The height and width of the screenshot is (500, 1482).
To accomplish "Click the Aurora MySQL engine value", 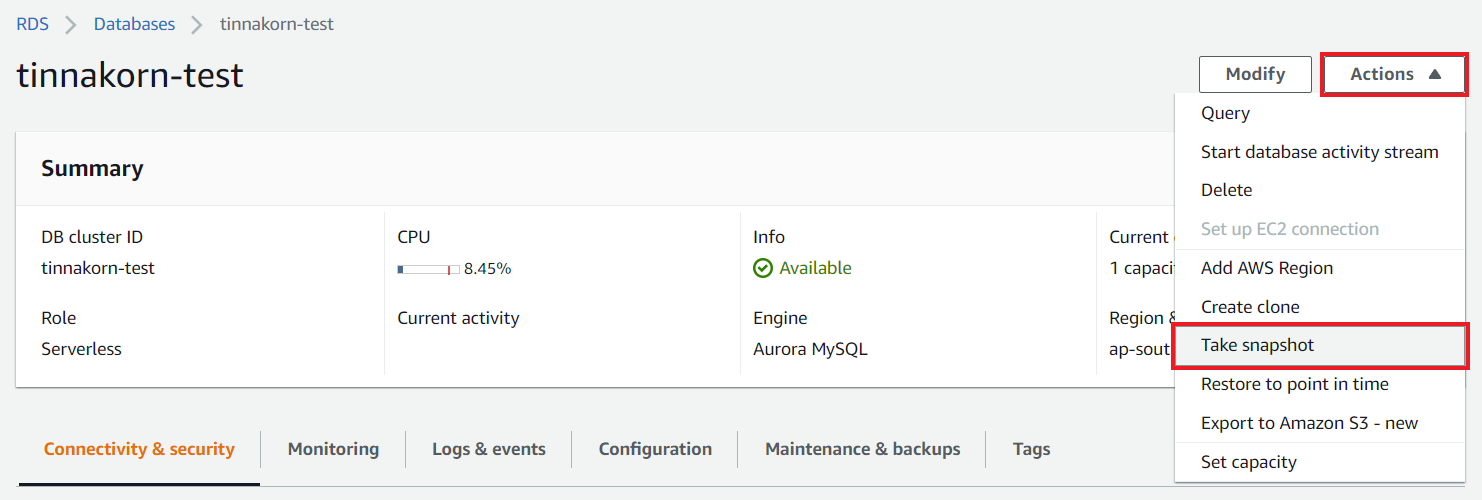I will coord(810,349).
